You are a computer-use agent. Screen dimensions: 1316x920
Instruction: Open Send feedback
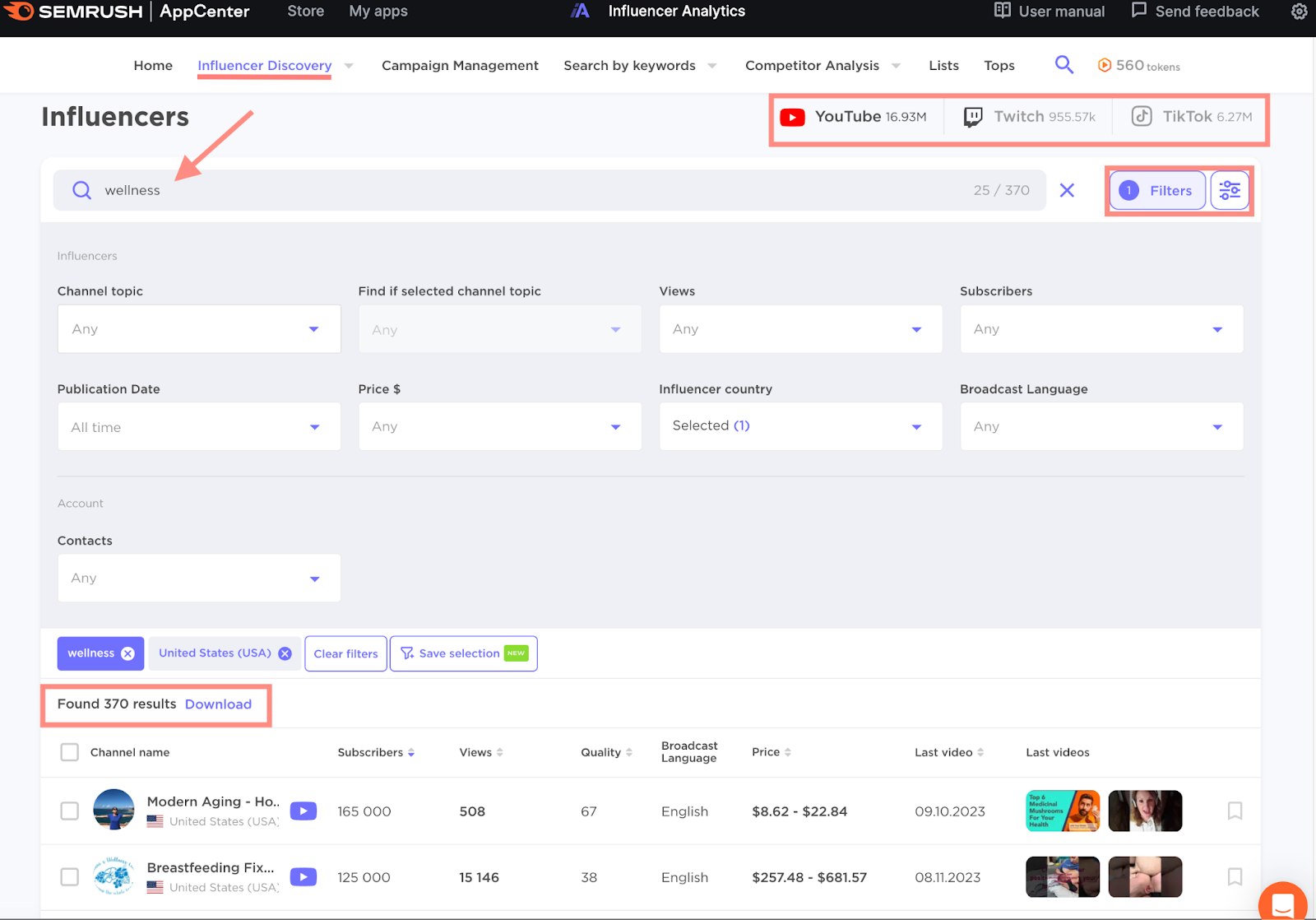[1193, 11]
